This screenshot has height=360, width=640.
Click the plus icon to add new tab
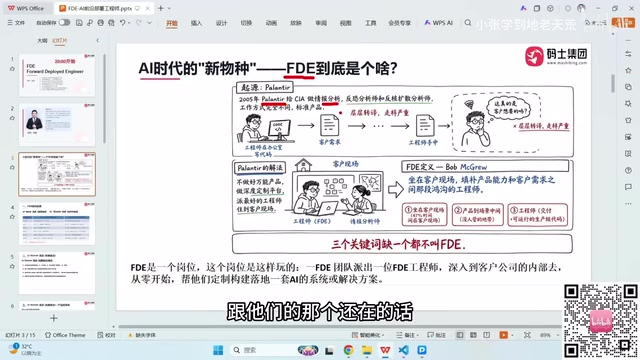tap(161, 8)
